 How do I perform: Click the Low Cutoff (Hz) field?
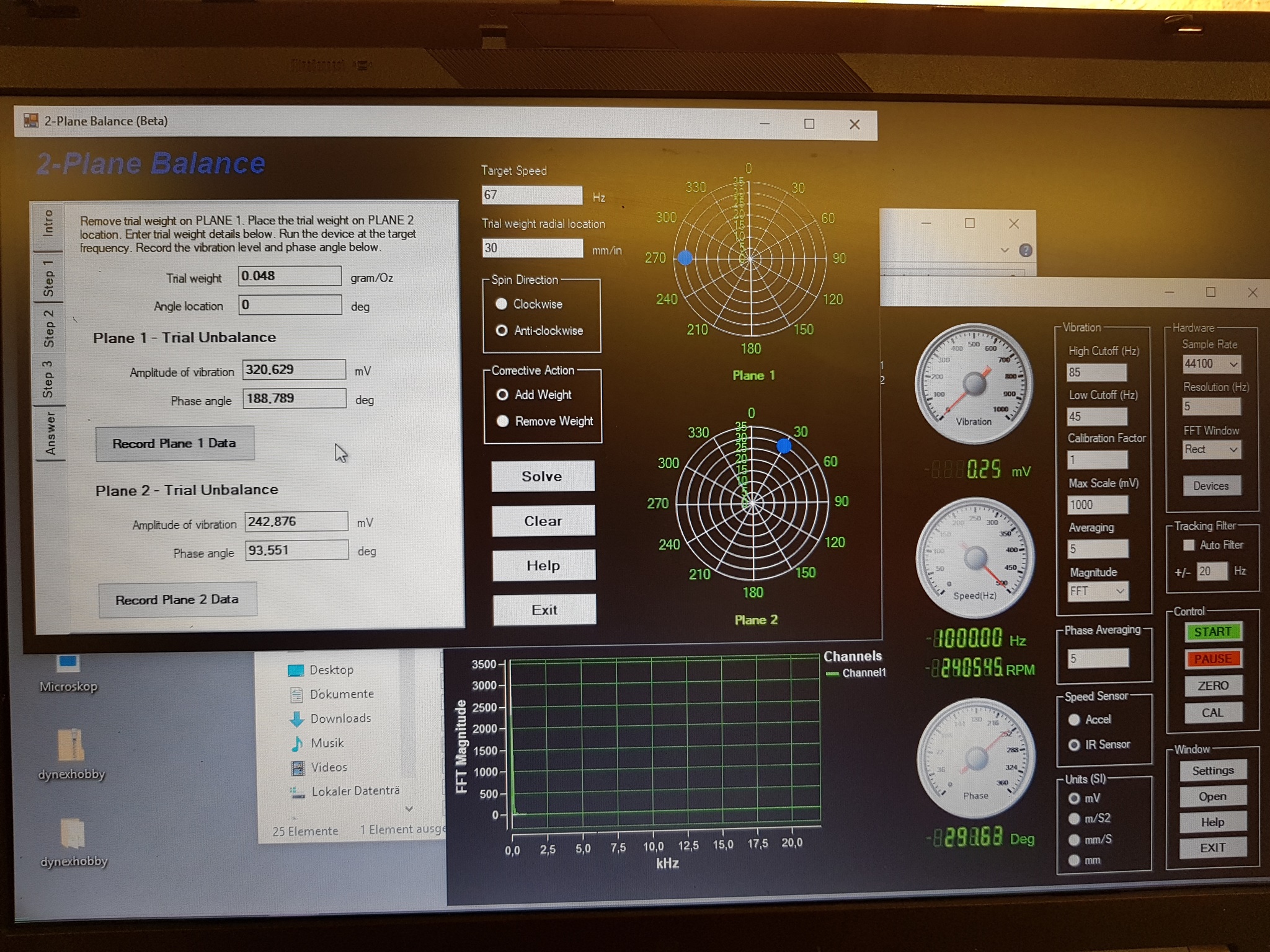[1096, 416]
